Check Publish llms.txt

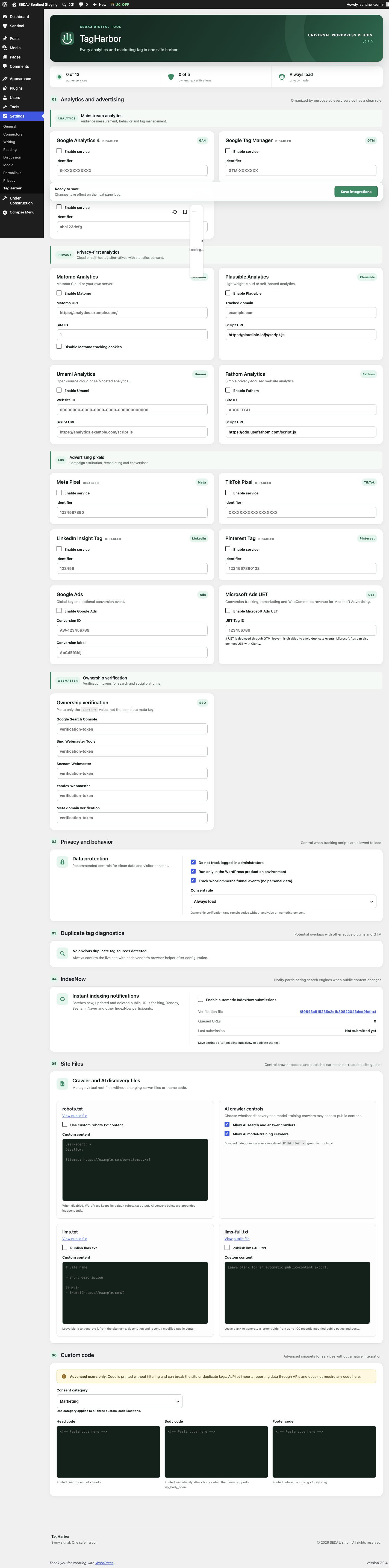point(64,1247)
